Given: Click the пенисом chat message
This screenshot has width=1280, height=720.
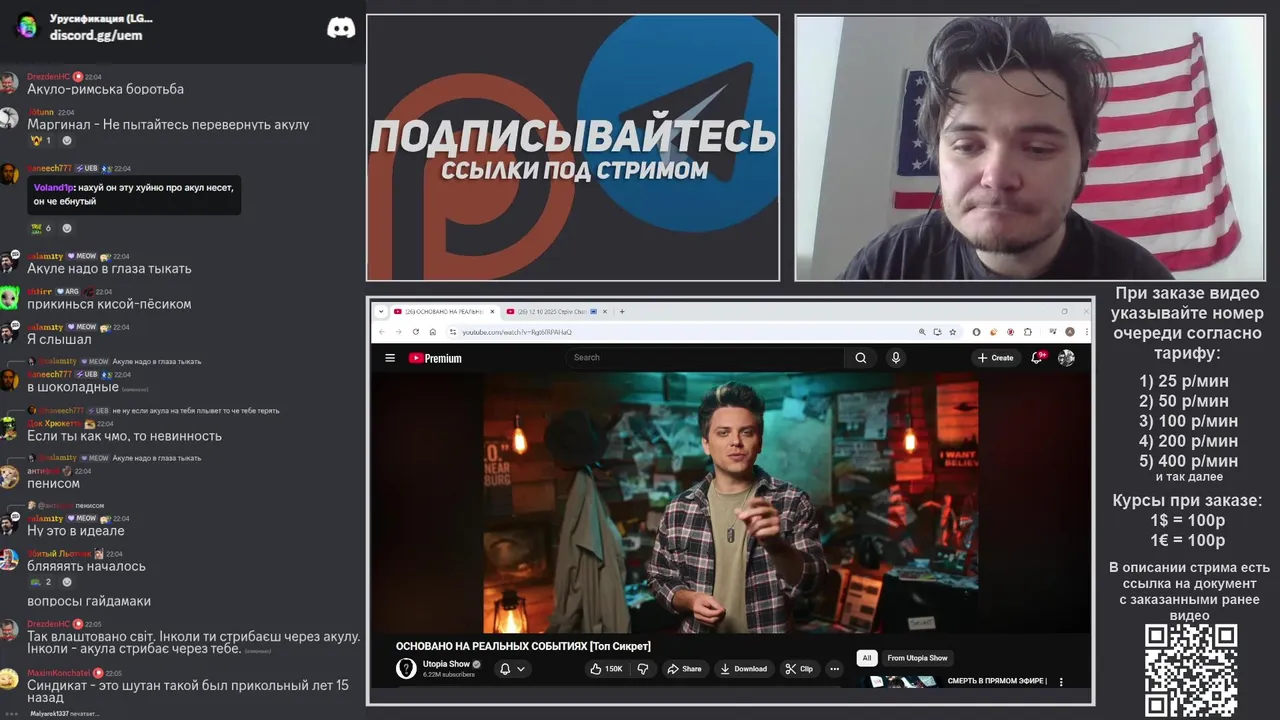Looking at the screenshot, I should coord(53,483).
